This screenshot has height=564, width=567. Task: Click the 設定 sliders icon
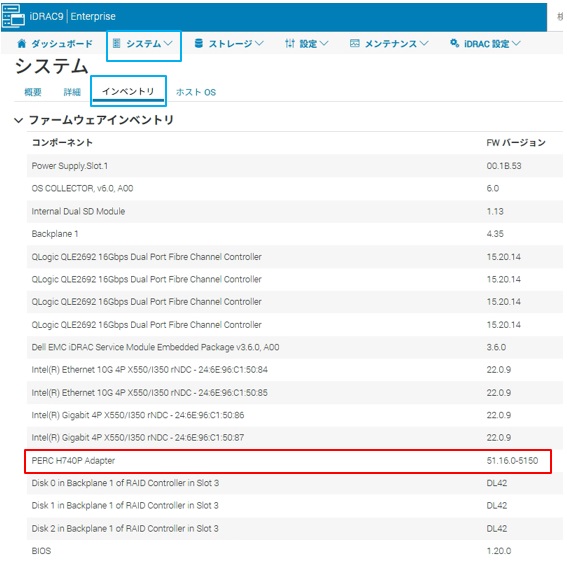pyautogui.click(x=290, y=44)
